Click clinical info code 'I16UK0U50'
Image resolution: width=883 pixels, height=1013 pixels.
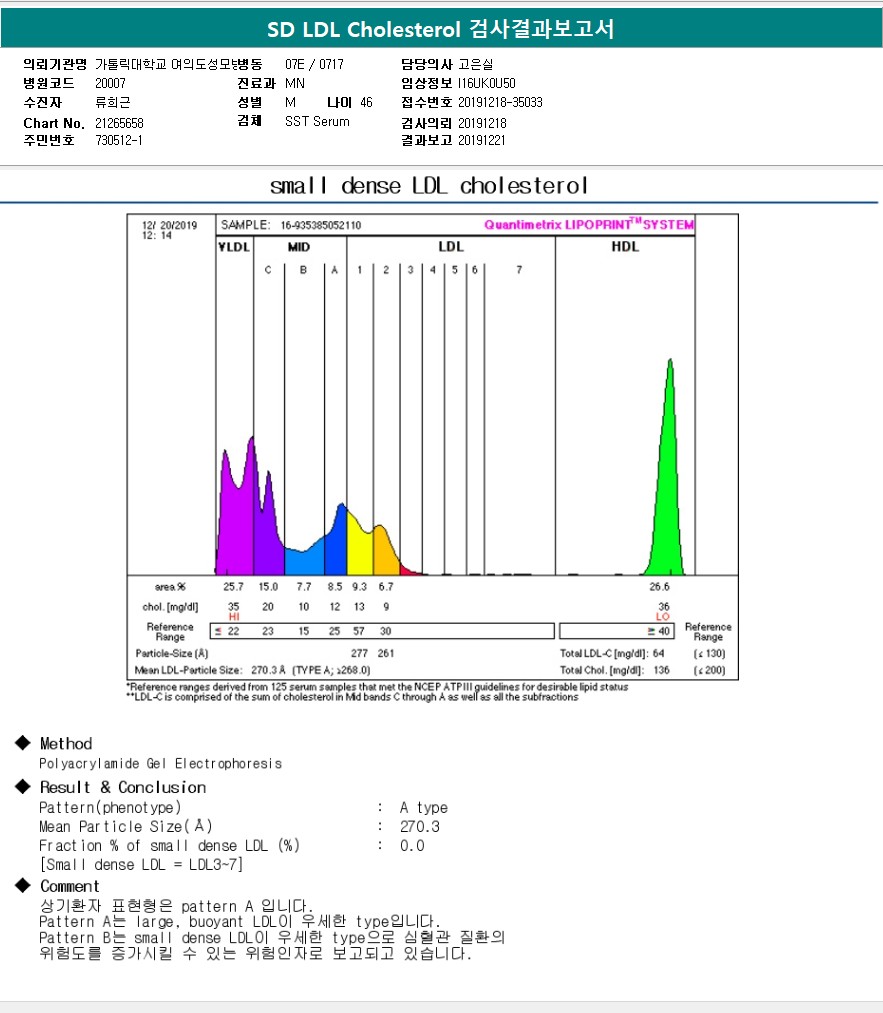coord(486,83)
